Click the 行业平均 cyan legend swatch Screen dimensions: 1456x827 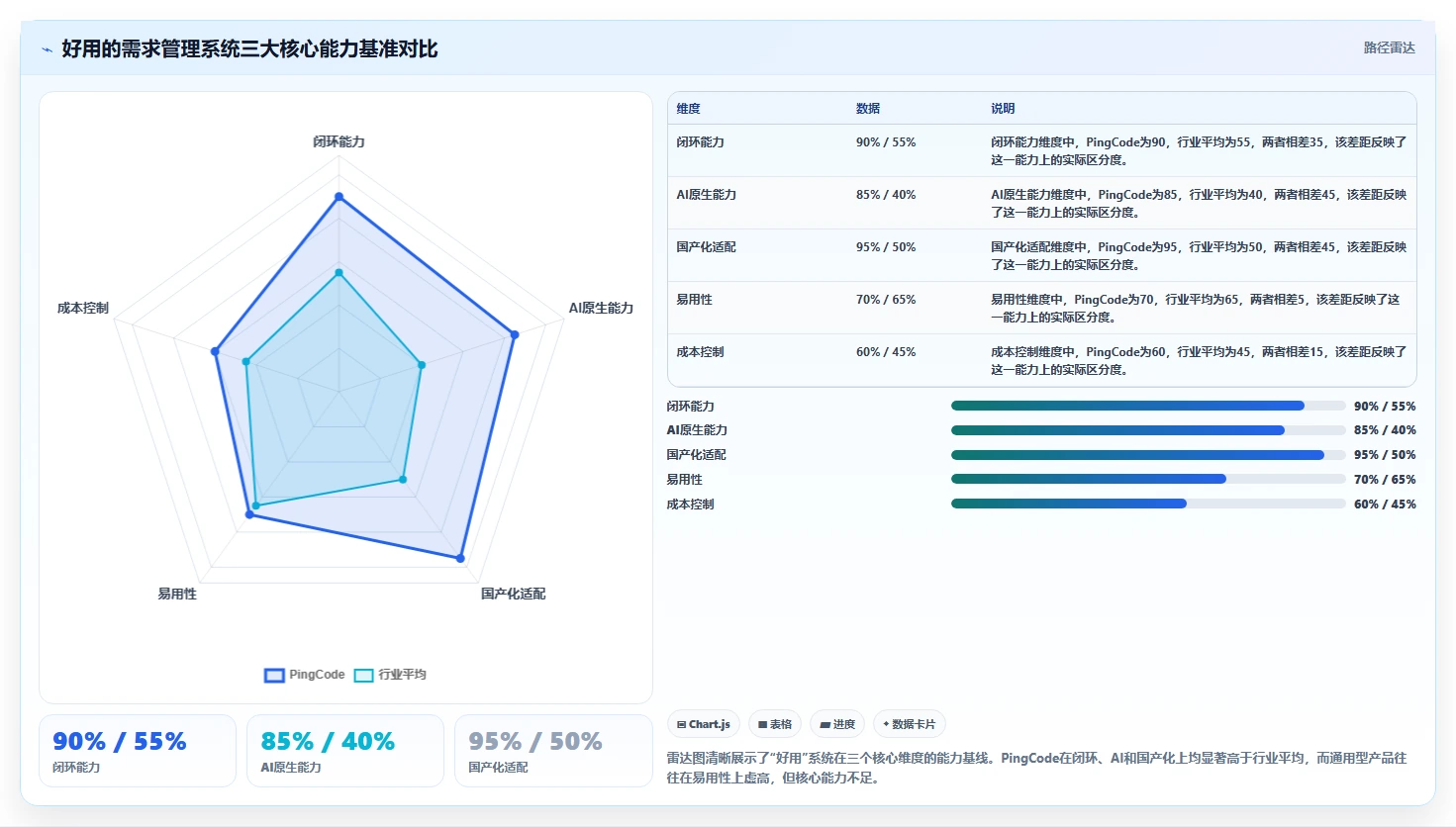363,676
